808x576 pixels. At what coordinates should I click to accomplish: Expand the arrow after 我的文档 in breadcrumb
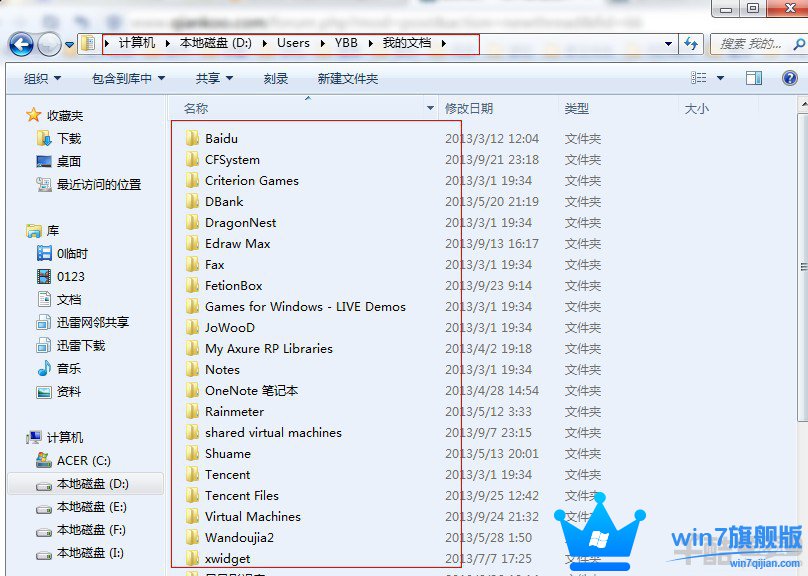(444, 43)
